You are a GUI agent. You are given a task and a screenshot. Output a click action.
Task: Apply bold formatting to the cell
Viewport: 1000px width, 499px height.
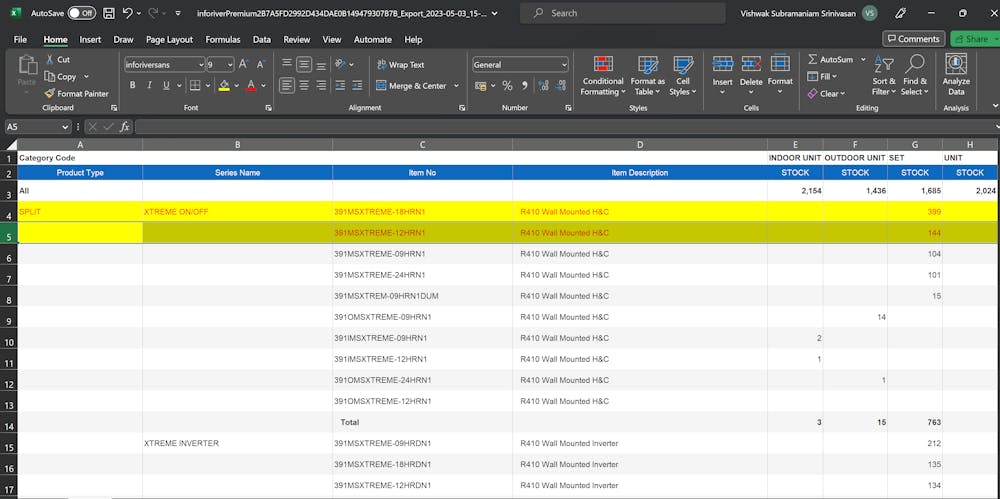coord(132,86)
